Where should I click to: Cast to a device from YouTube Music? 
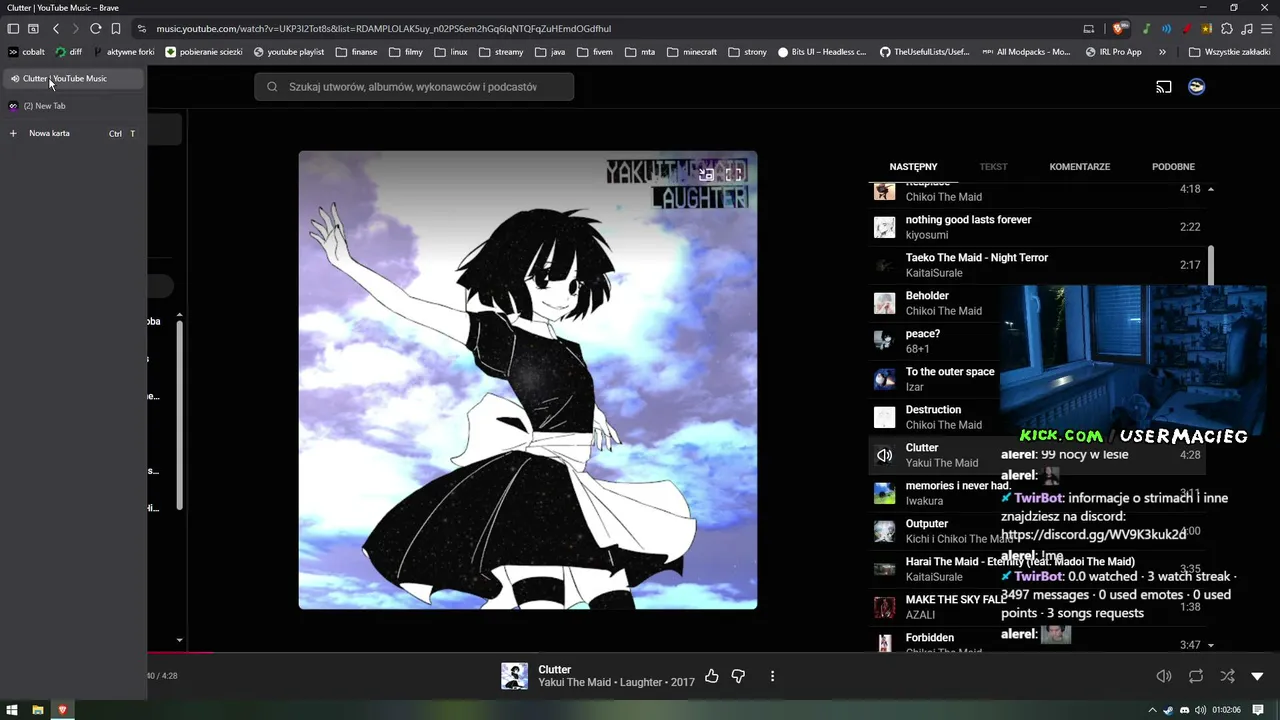click(x=1164, y=87)
